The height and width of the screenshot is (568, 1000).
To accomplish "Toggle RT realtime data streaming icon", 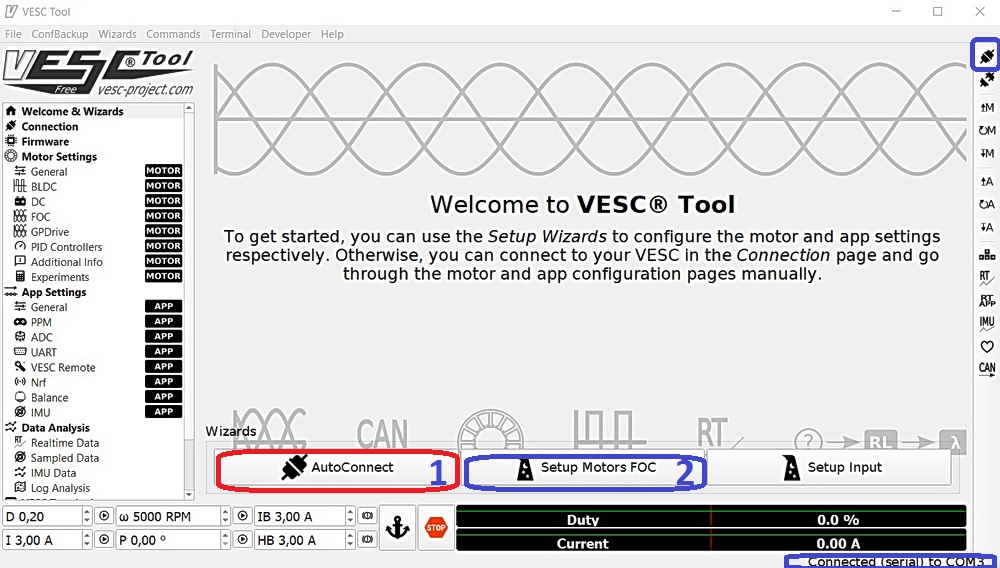I will (987, 277).
